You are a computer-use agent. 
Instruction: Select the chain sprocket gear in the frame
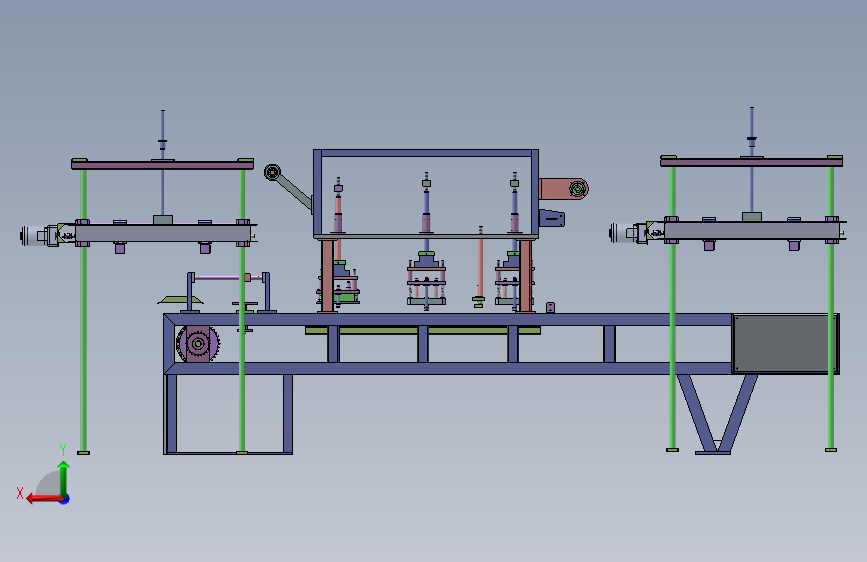198,344
